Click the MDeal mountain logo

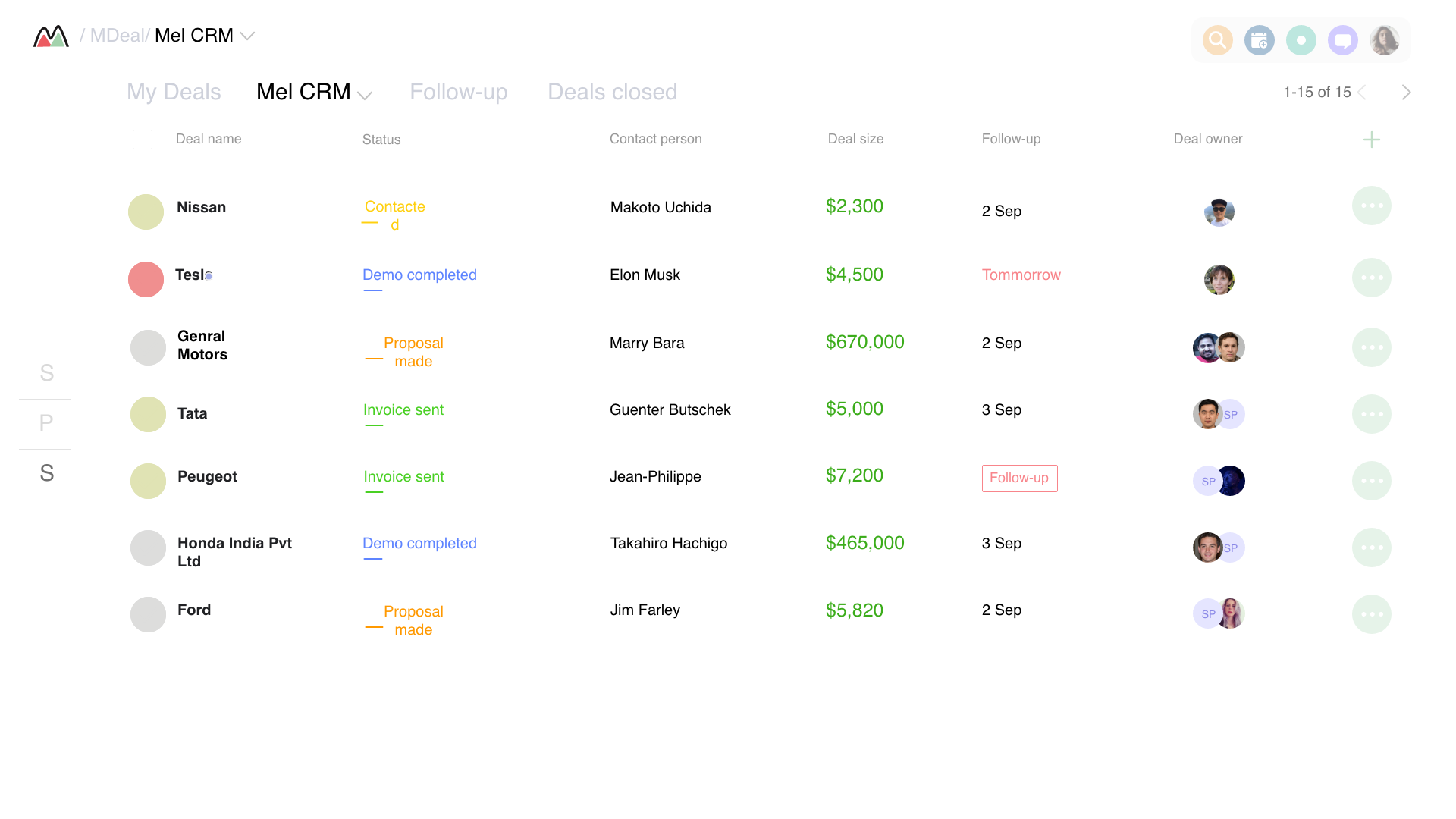[51, 36]
